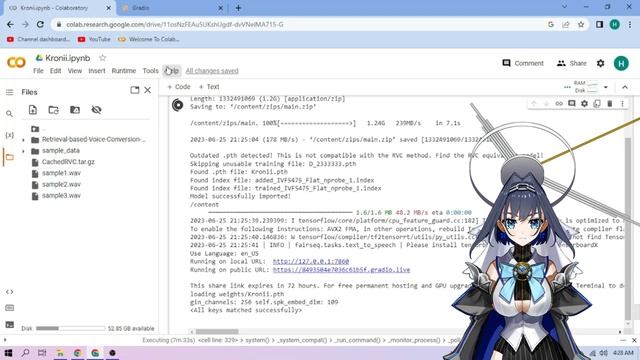Open the View menu

click(75, 71)
